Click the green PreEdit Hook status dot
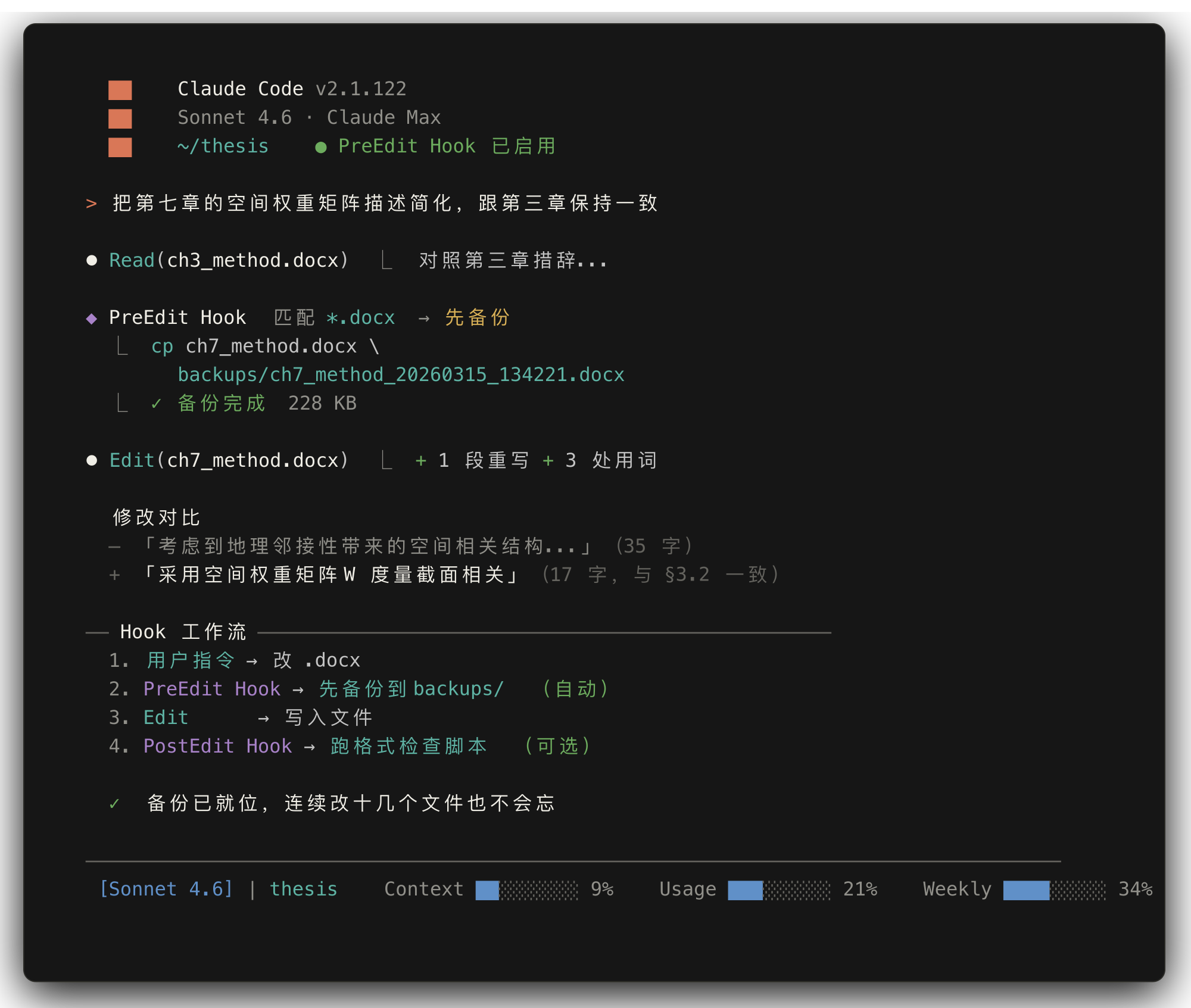Image resolution: width=1191 pixels, height=1008 pixels. point(320,147)
